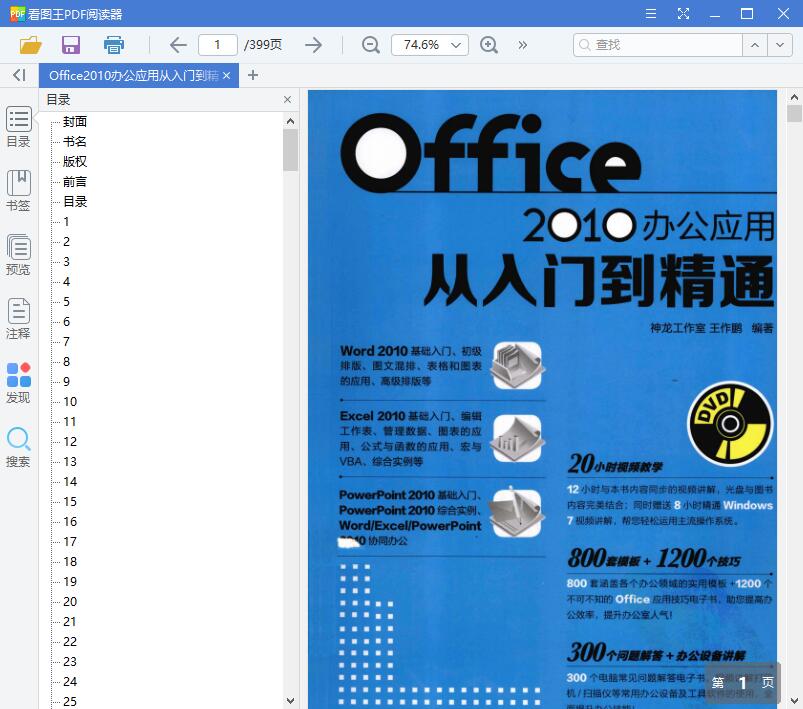Click the page number input field
803x709 pixels.
click(218, 45)
